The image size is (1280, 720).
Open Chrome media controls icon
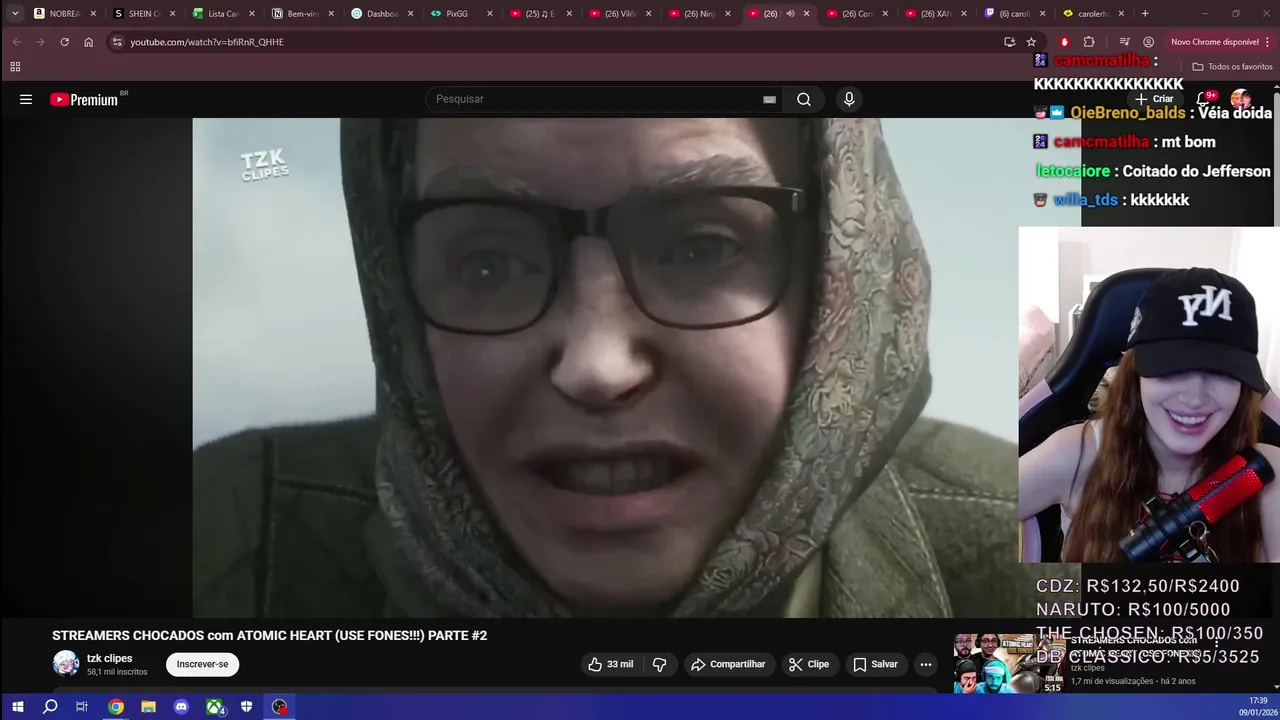[1124, 42]
